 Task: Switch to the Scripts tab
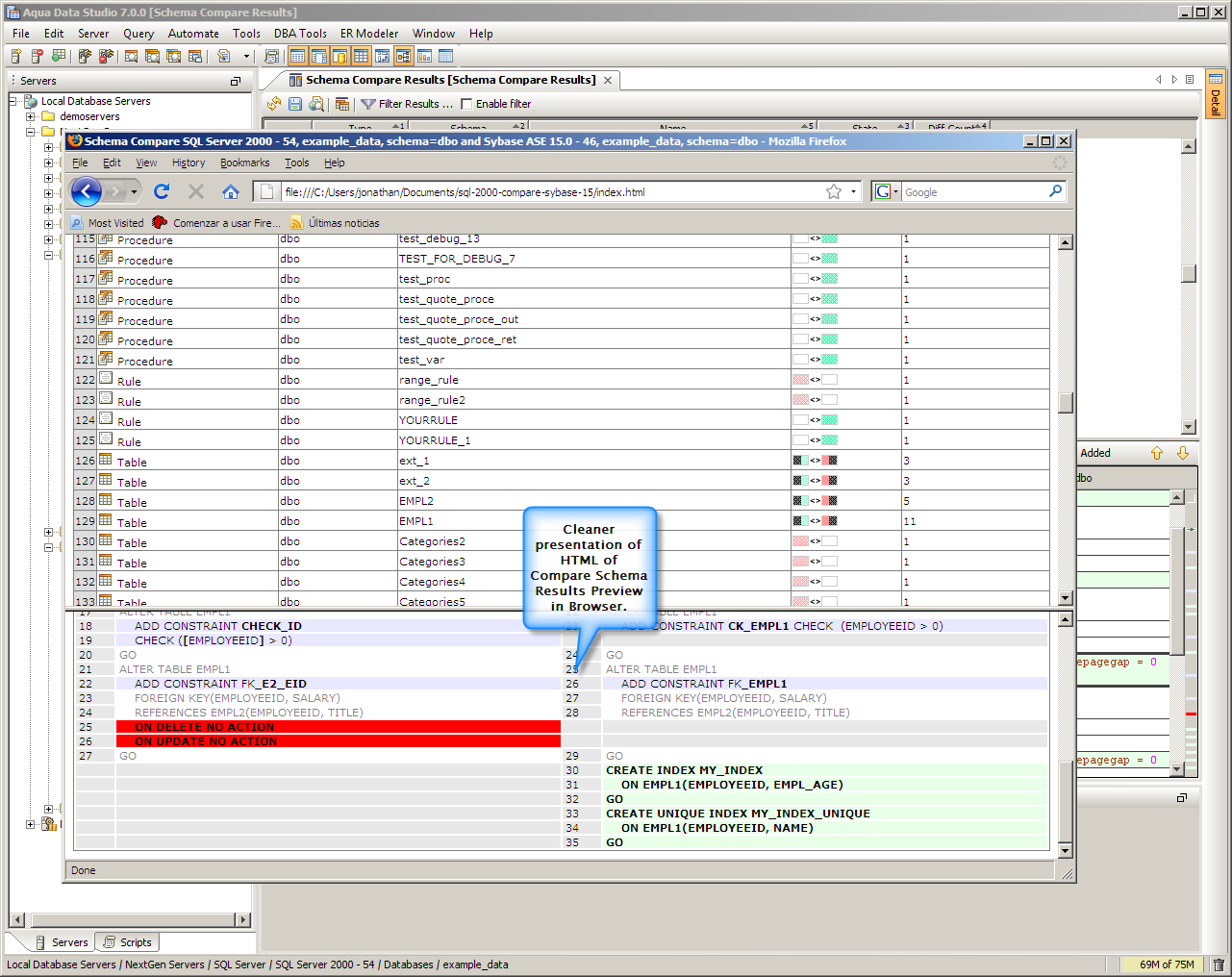coord(128,942)
